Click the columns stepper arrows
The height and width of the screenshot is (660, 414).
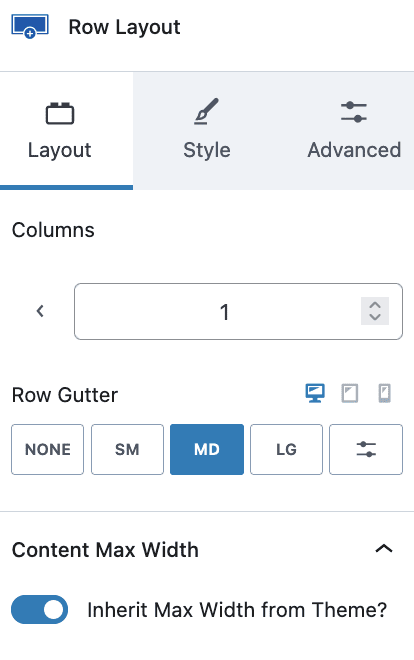(375, 311)
